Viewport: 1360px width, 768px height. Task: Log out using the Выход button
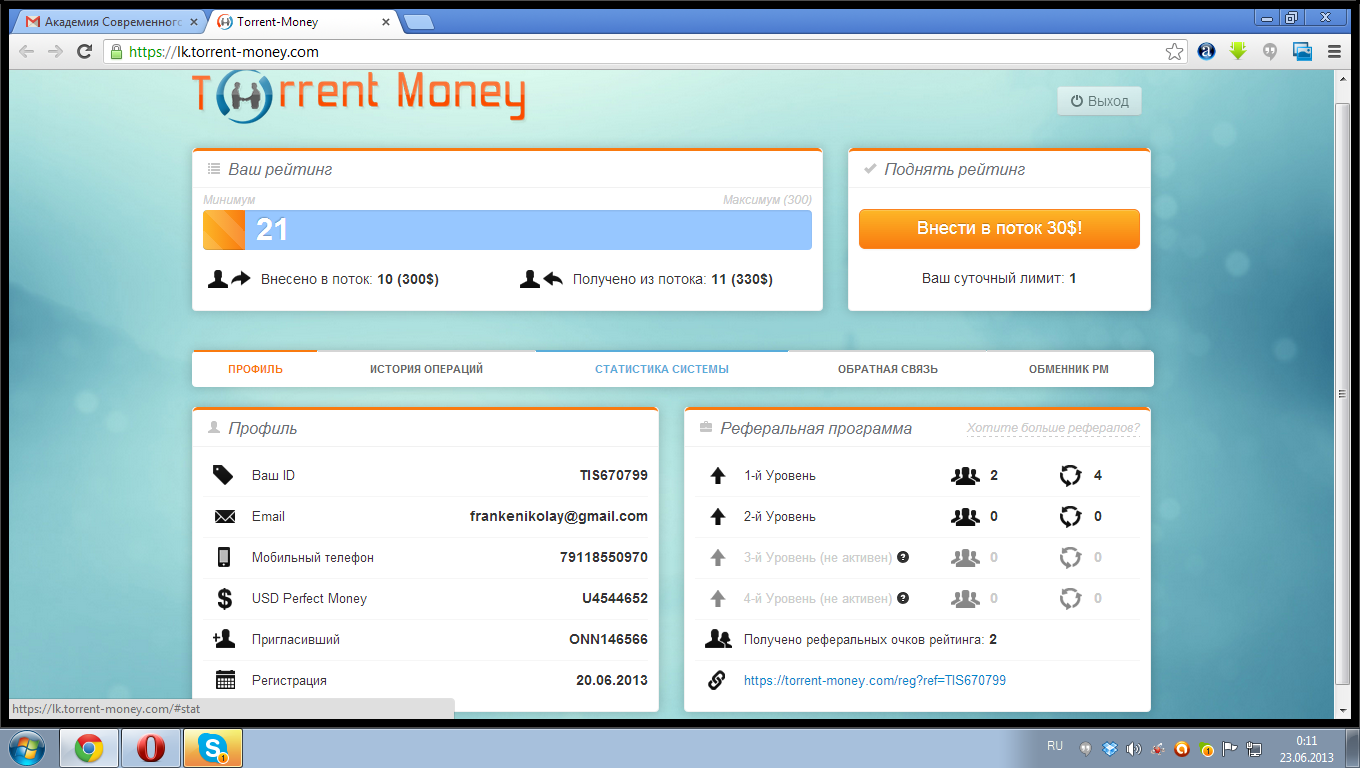pos(1099,101)
